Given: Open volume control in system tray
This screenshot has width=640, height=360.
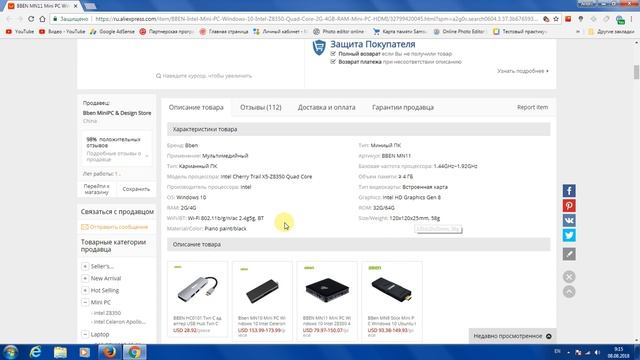Looking at the screenshot, I should tap(597, 352).
